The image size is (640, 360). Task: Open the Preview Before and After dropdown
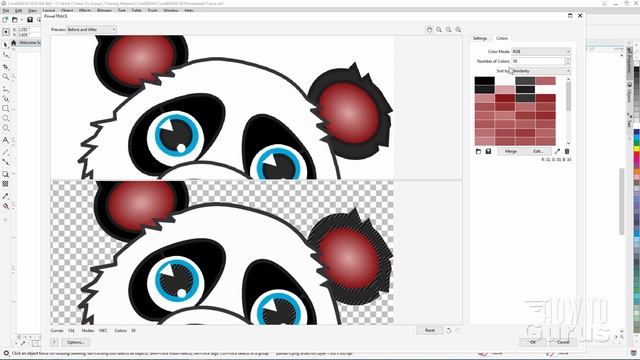(92, 29)
